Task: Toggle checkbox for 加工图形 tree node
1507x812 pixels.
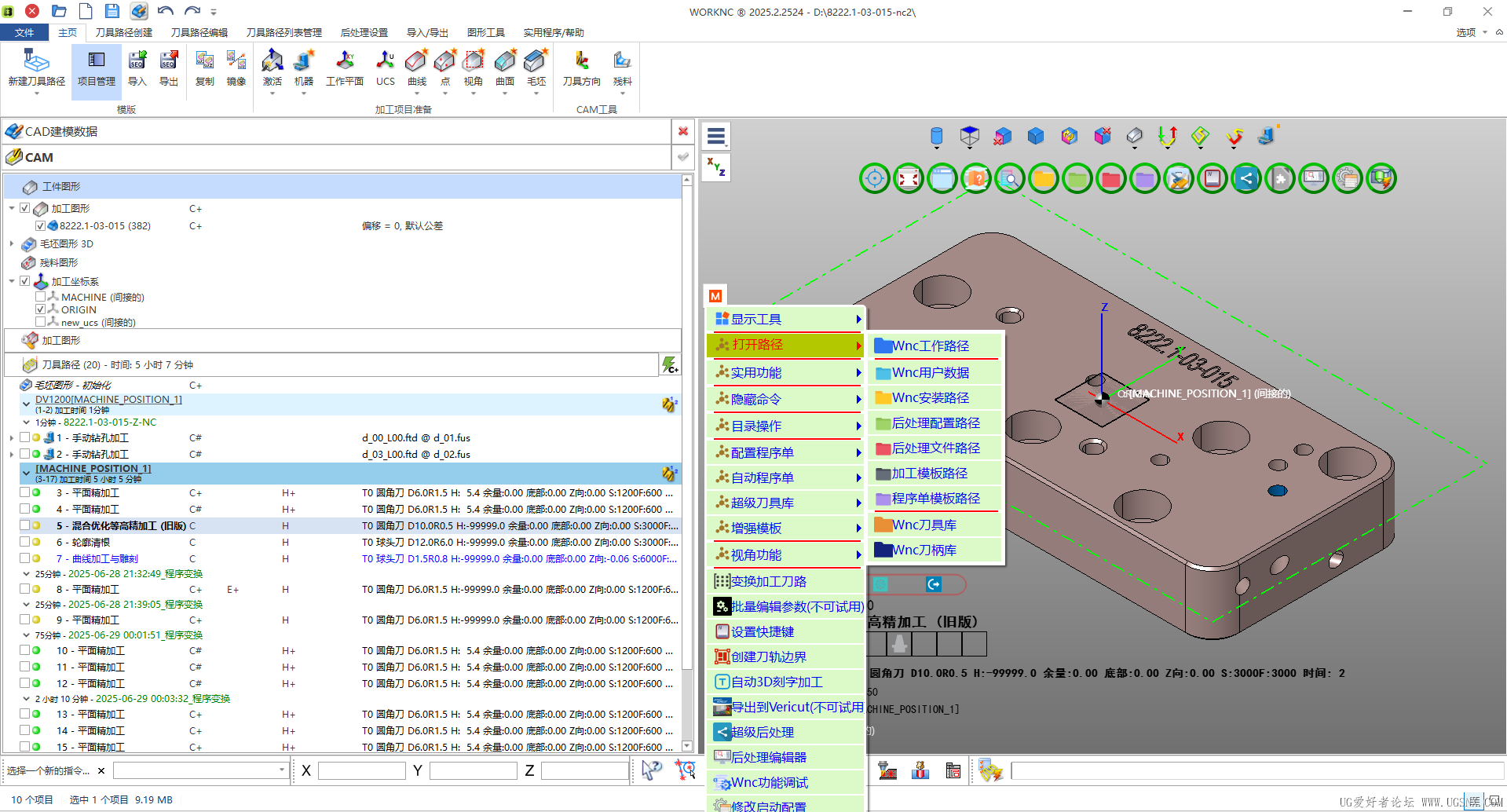Action: [25, 208]
